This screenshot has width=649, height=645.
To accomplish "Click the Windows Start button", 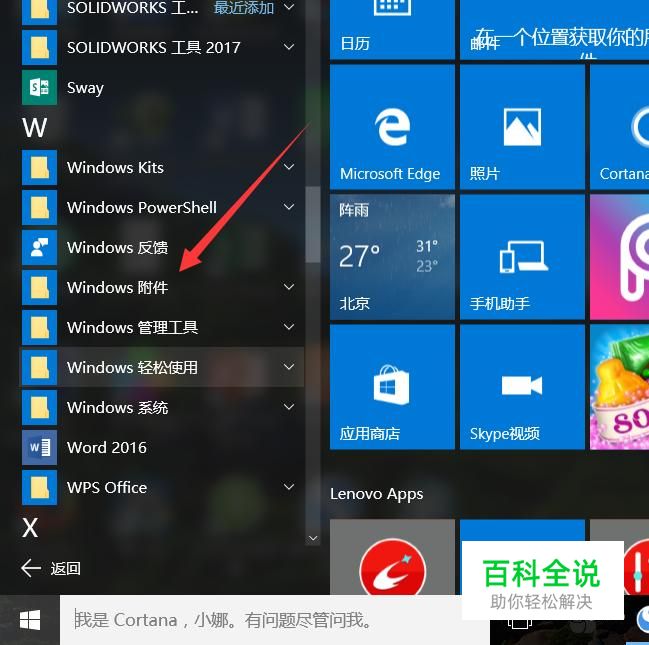I will point(30,620).
